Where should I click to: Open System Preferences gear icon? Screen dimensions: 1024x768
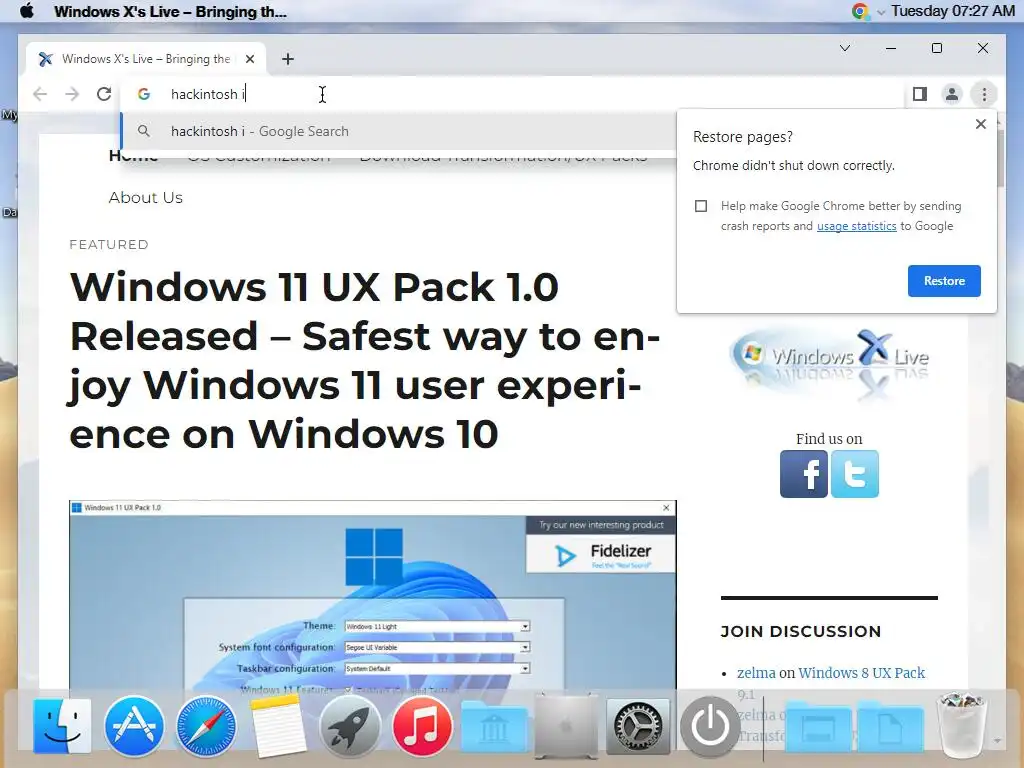[x=638, y=726]
